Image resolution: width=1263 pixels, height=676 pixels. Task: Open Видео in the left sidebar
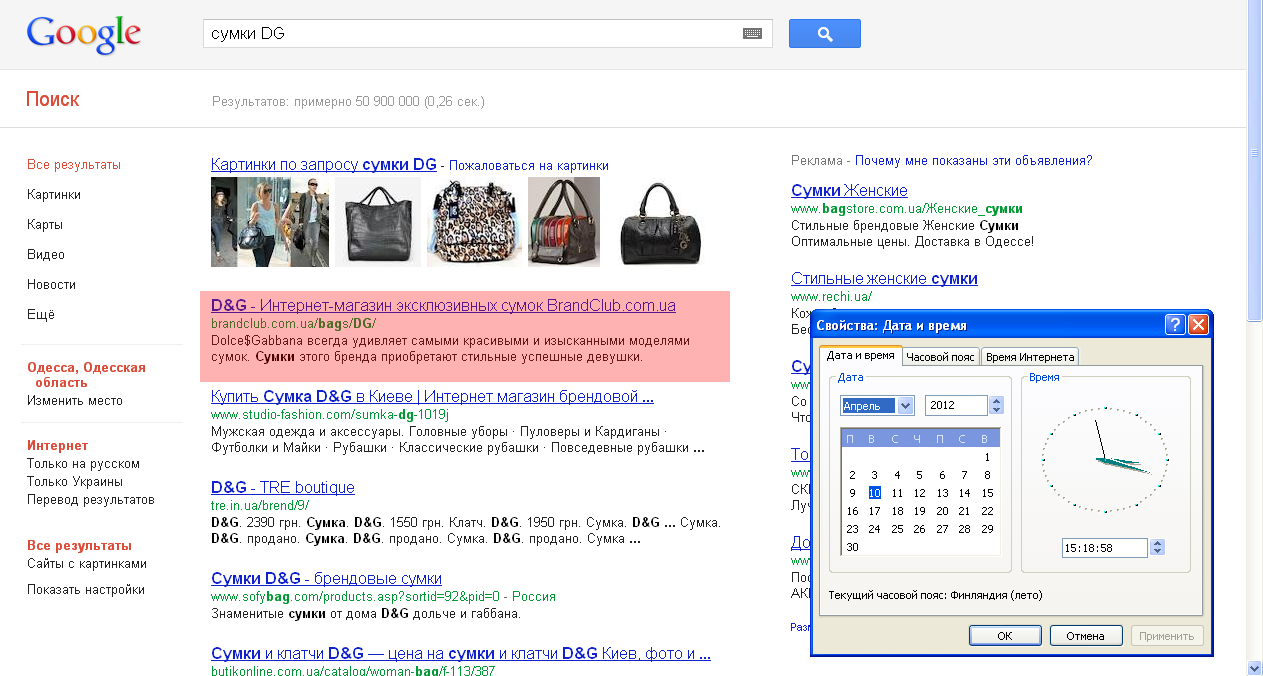point(46,255)
